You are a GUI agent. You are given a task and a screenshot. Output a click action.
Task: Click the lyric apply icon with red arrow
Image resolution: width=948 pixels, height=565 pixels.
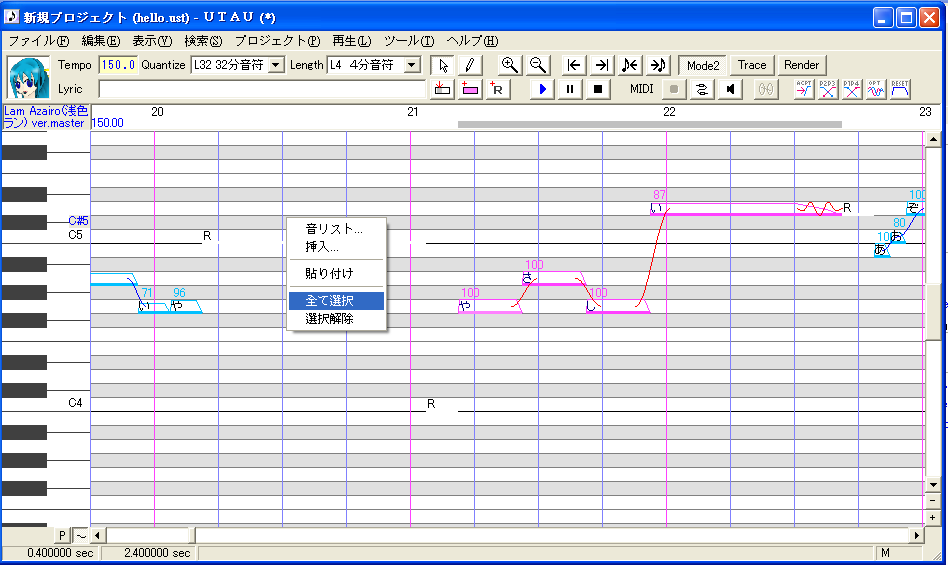tap(443, 89)
